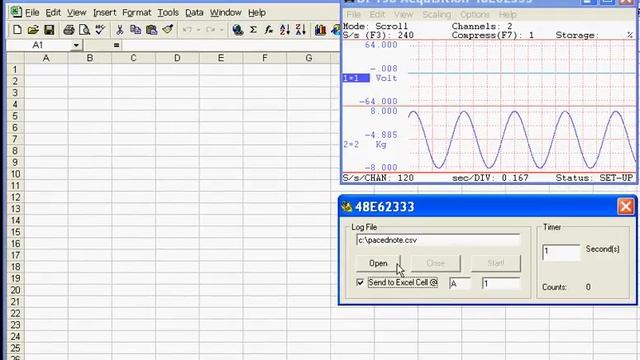Click the 48E62333 dialog title icon
This screenshot has height=360, width=640.
pos(347,207)
